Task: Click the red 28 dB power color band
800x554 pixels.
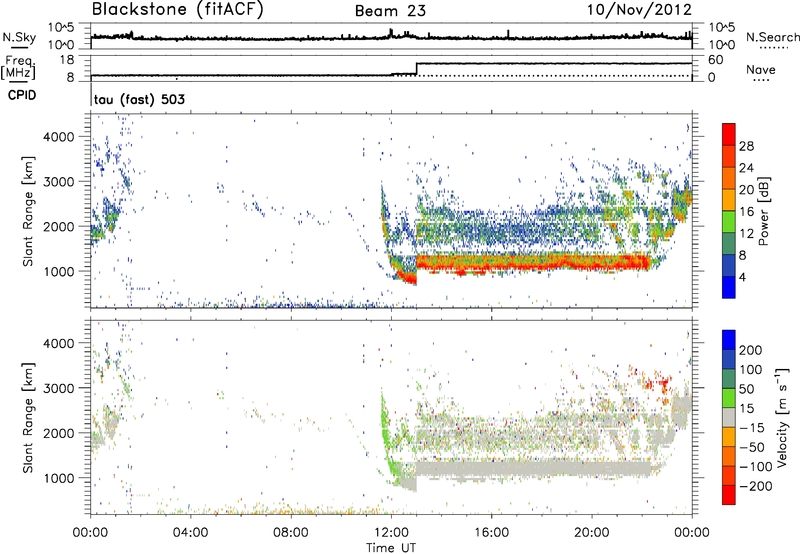Action: click(x=729, y=134)
